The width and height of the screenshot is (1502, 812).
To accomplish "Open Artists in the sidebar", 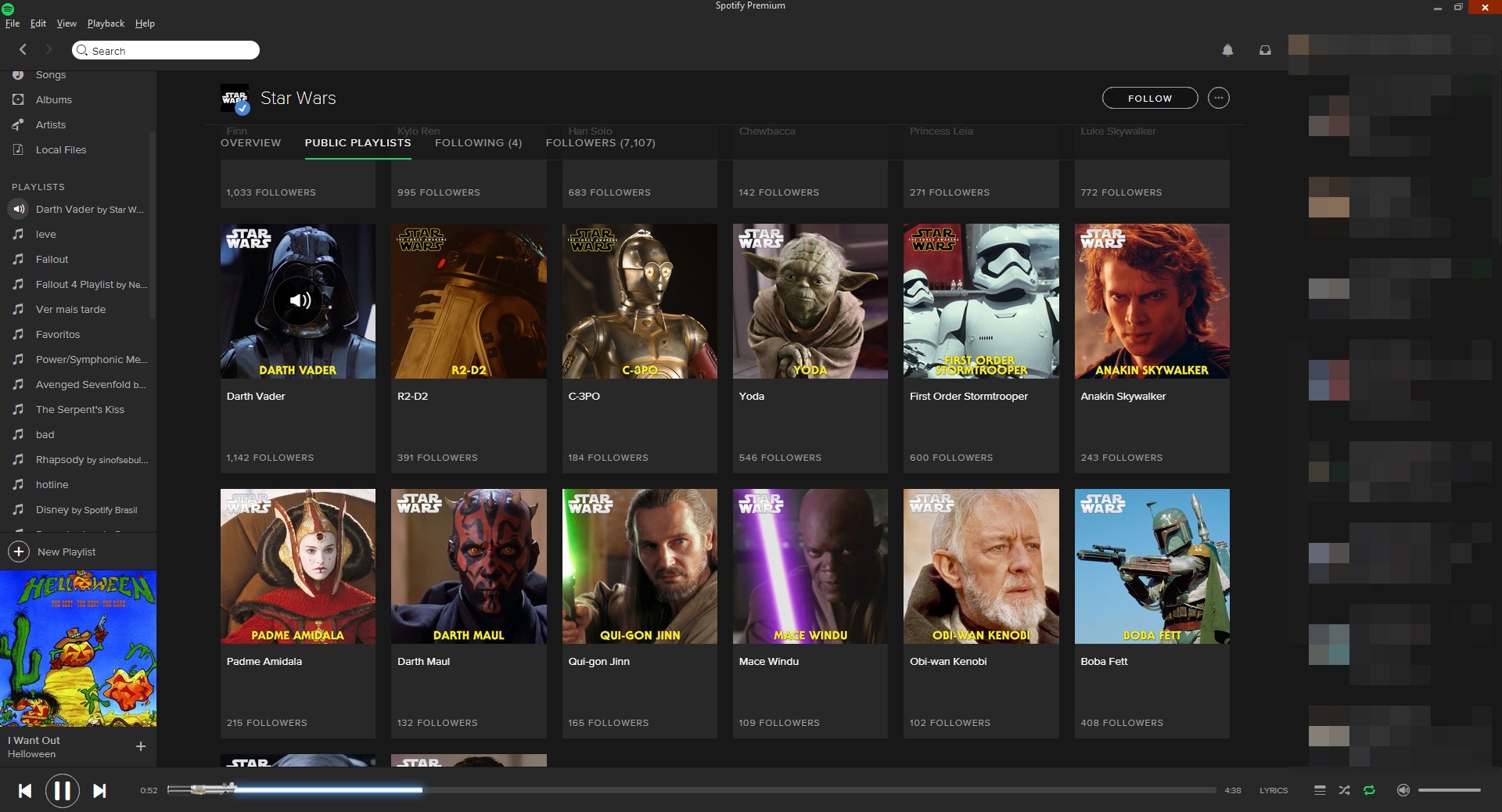I will [x=51, y=125].
